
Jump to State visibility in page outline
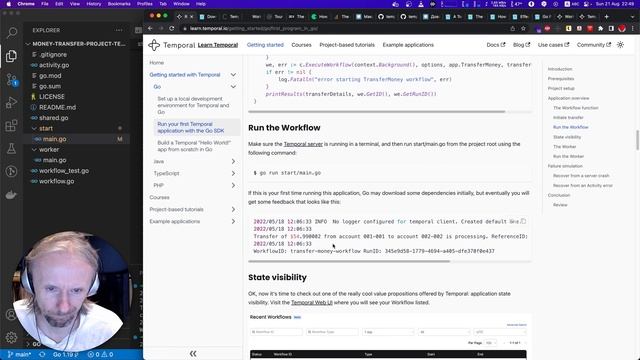point(567,137)
